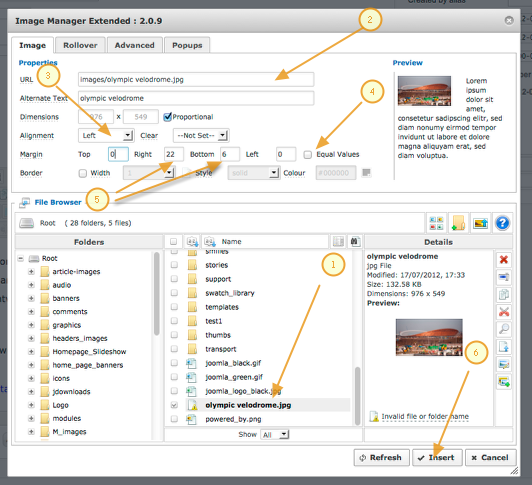532x485 pixels.
Task: Sort files by extension using first sort icon
Action: [x=192, y=242]
